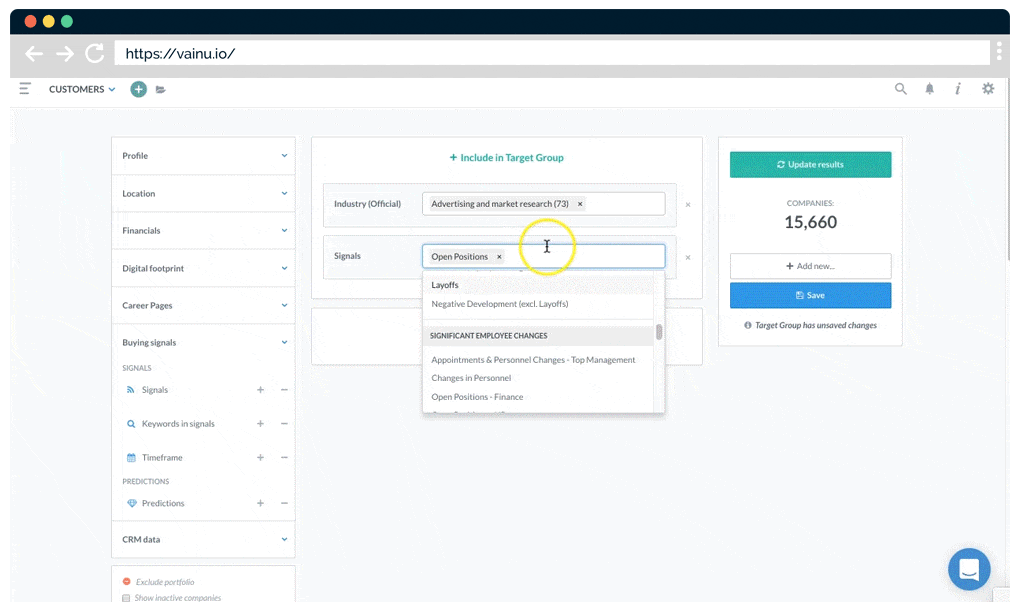Click the Update results button
Image resolution: width=1020 pixels, height=609 pixels.
(x=810, y=165)
